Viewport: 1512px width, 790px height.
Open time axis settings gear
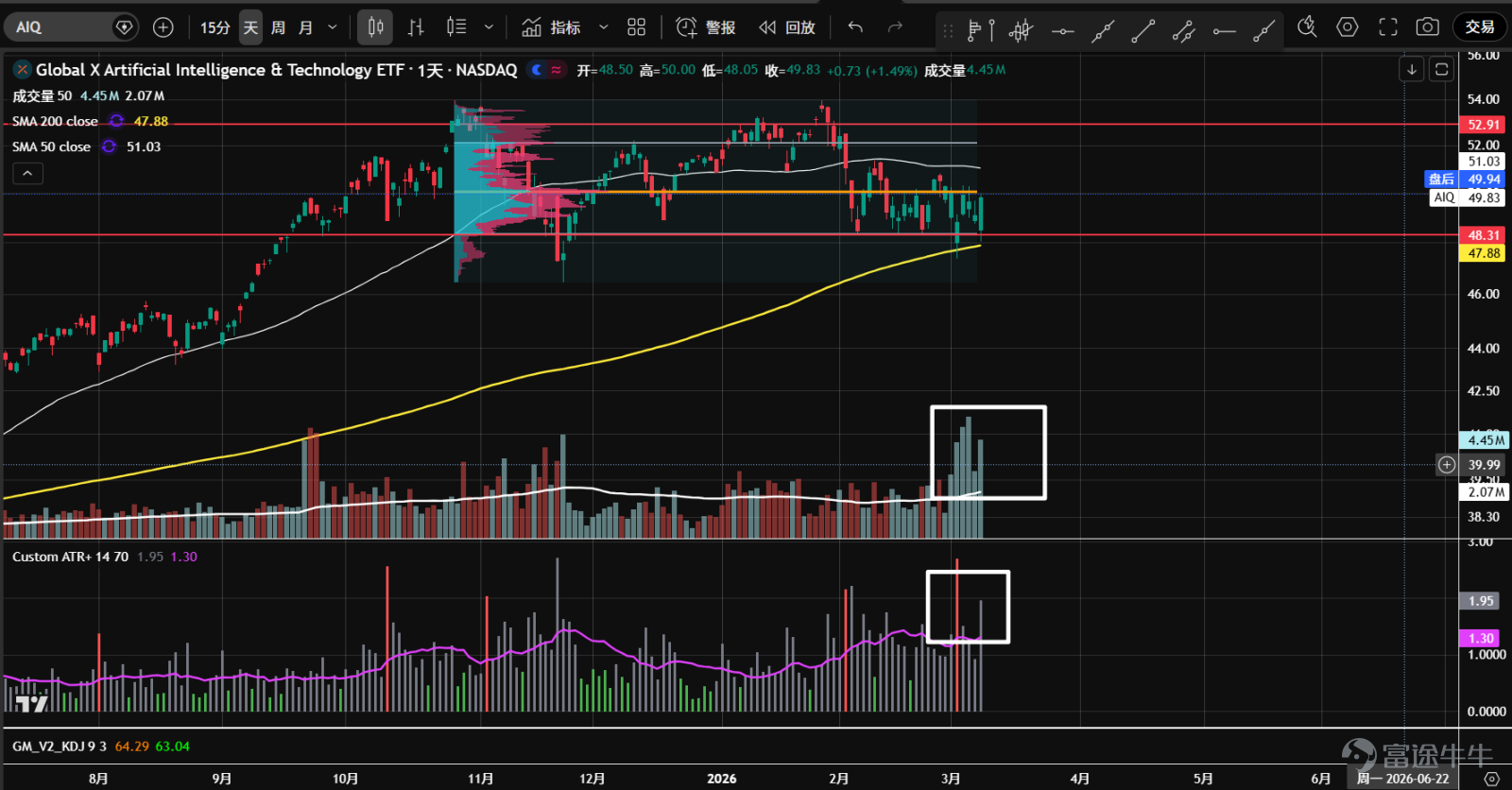coord(1491,779)
